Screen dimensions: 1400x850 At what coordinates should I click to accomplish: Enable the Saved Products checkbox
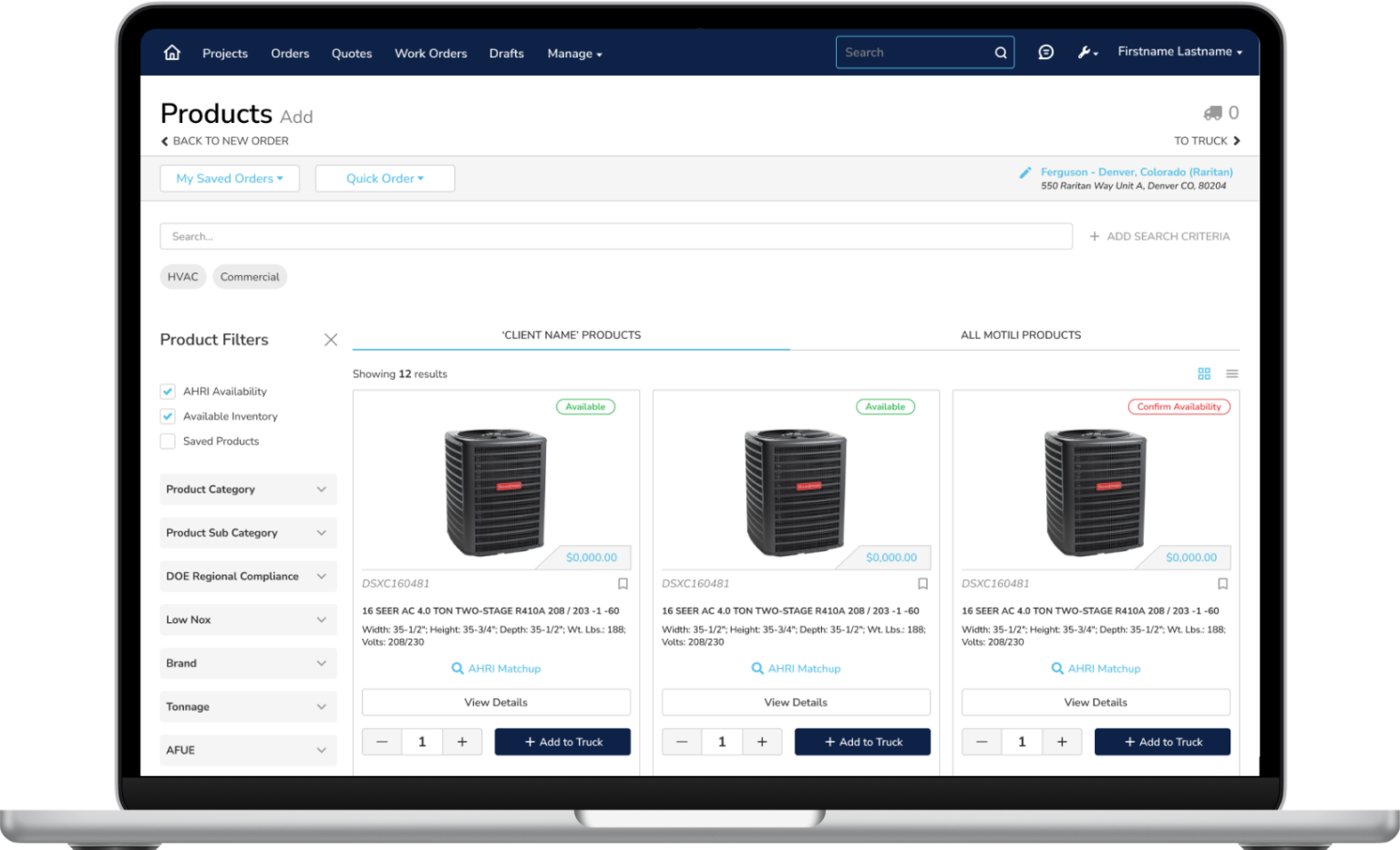[168, 441]
